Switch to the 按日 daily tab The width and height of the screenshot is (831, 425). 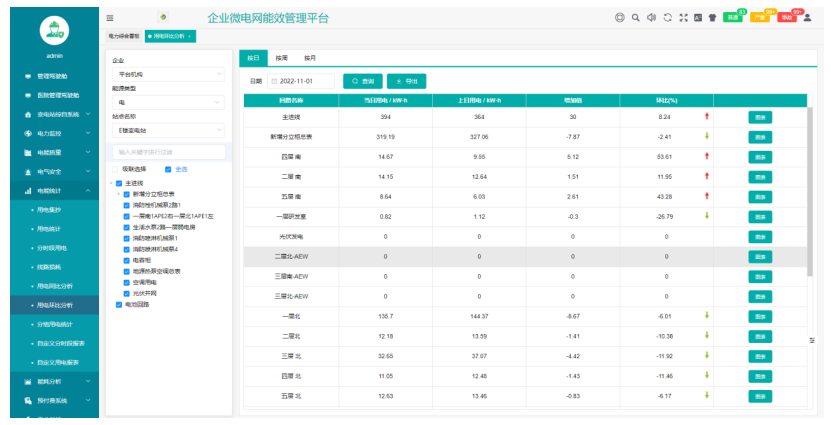(x=253, y=58)
